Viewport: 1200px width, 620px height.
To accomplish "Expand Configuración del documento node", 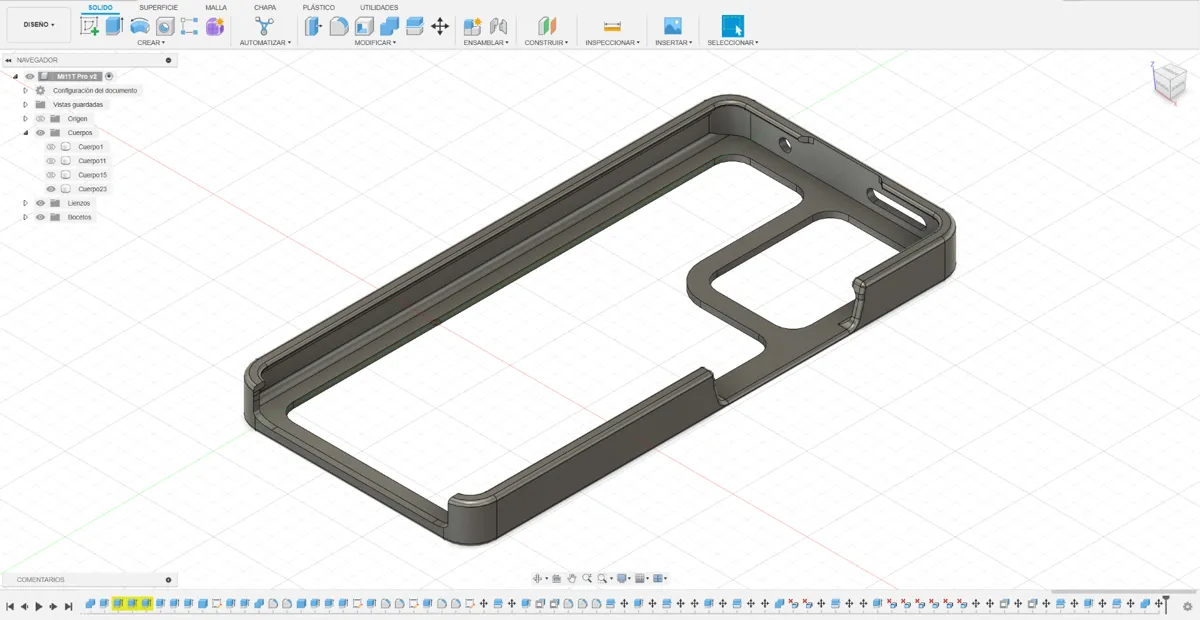I will coord(26,90).
